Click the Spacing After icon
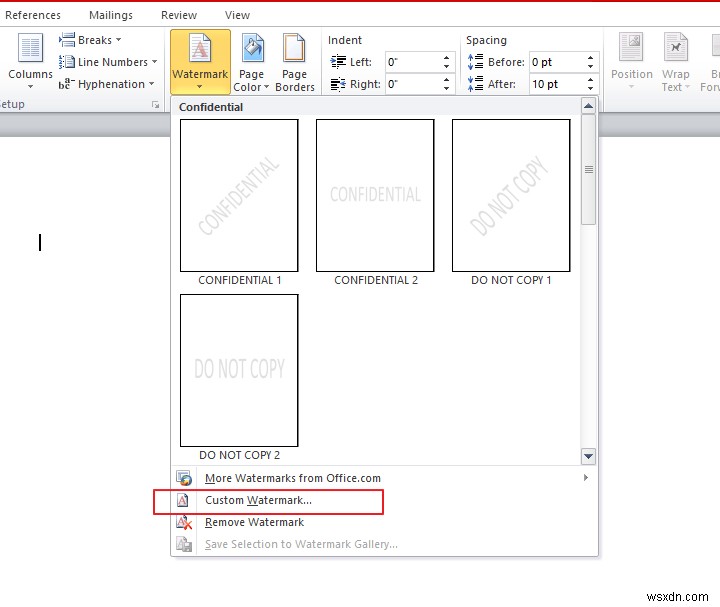The image size is (720, 607). pos(475,84)
